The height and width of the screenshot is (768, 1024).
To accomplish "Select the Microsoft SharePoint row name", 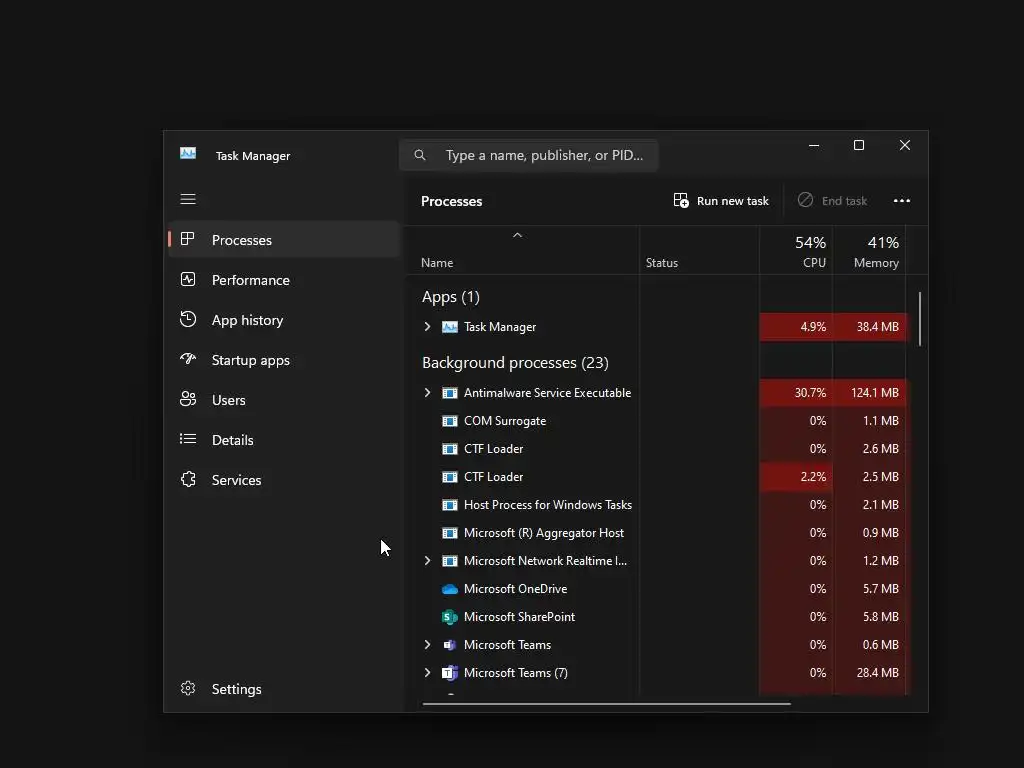I will coord(519,616).
